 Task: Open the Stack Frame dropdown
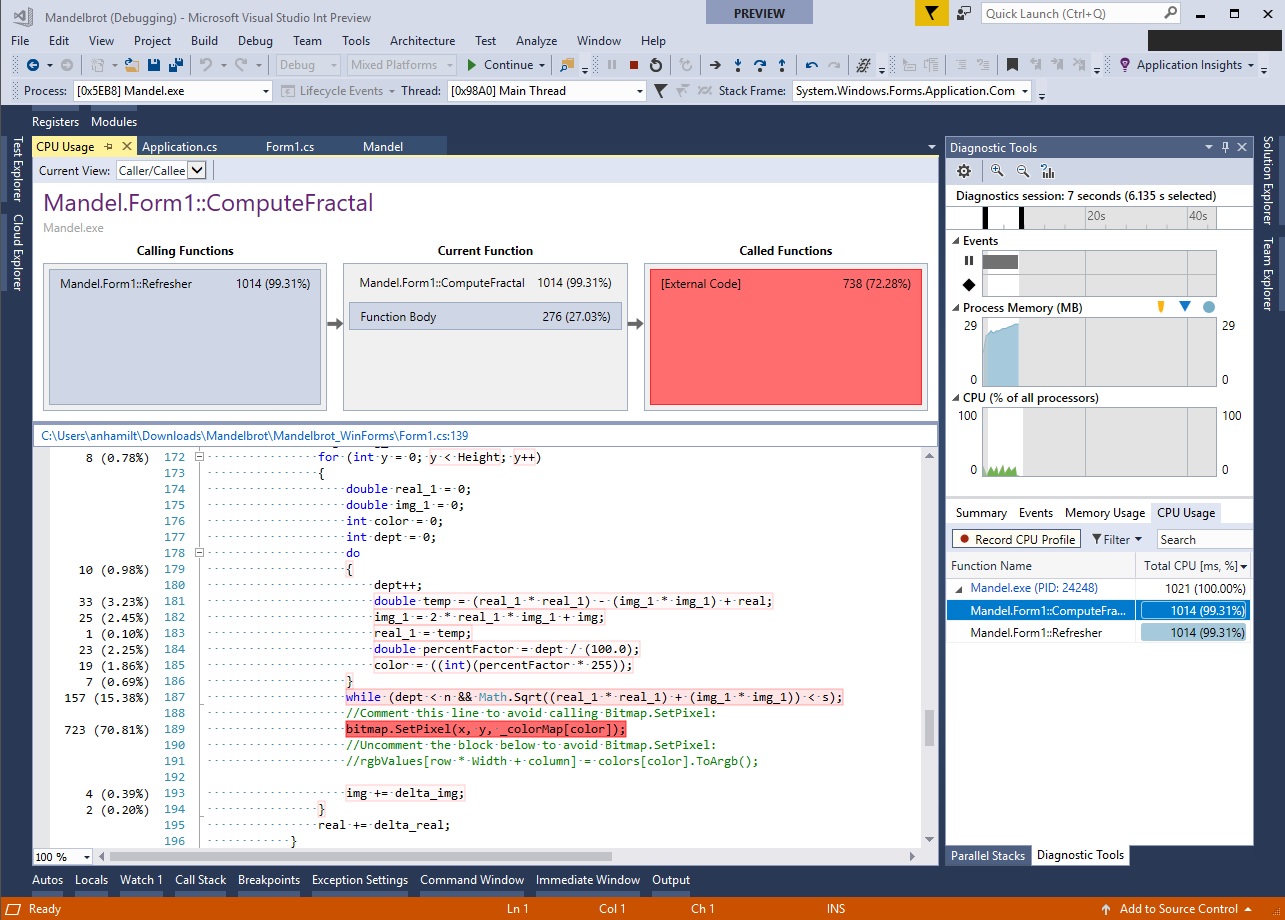click(912, 91)
